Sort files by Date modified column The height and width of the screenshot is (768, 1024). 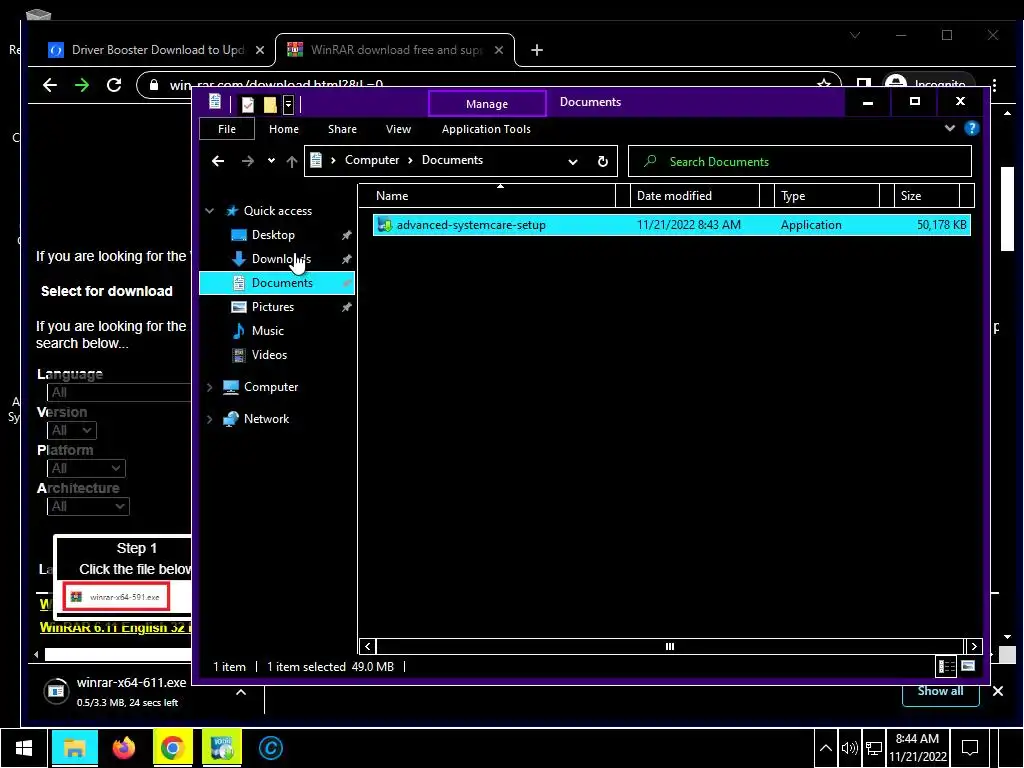click(x=695, y=196)
